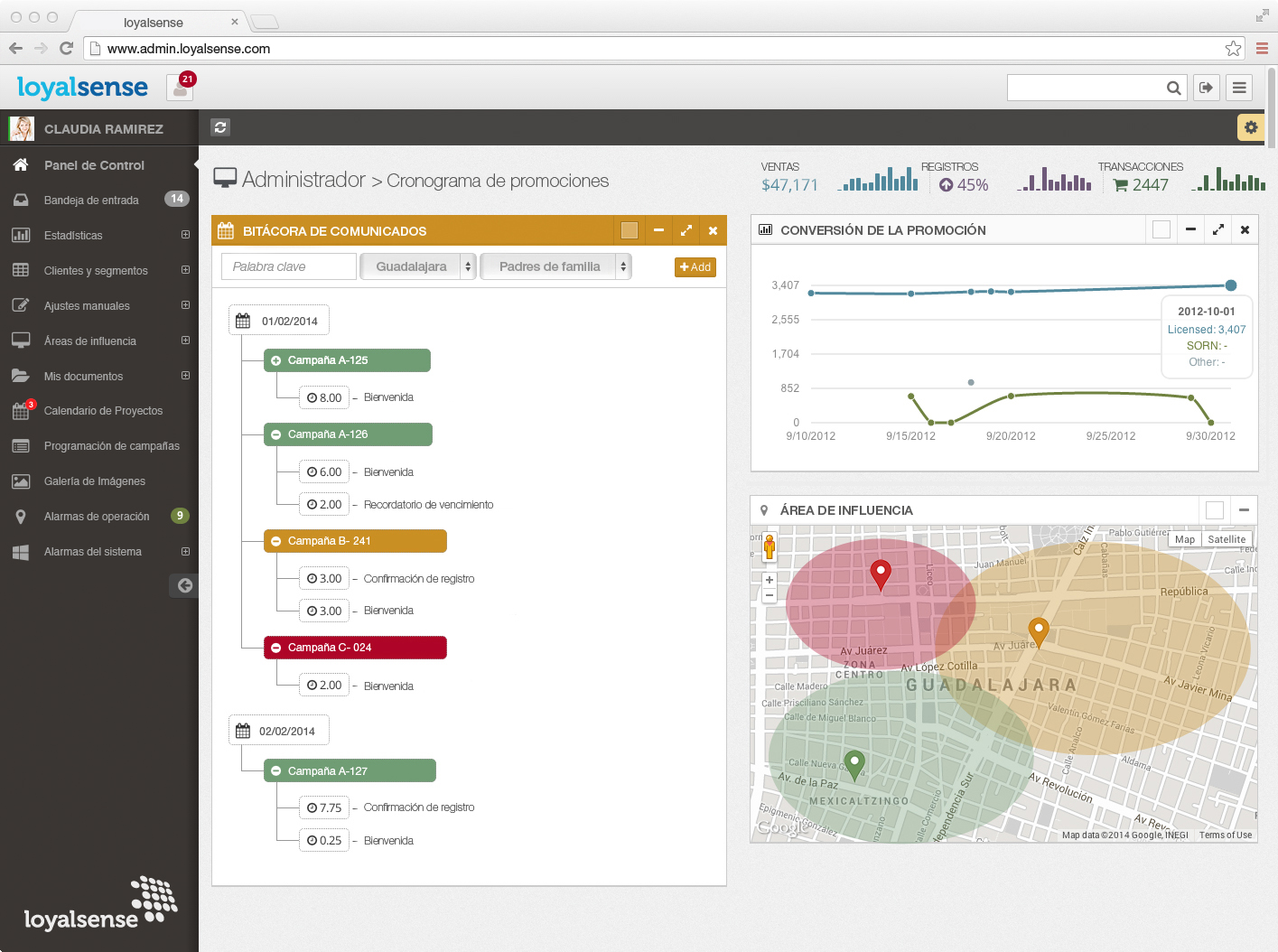
Task: Go to Bandeja de entrada
Action: 91,201
